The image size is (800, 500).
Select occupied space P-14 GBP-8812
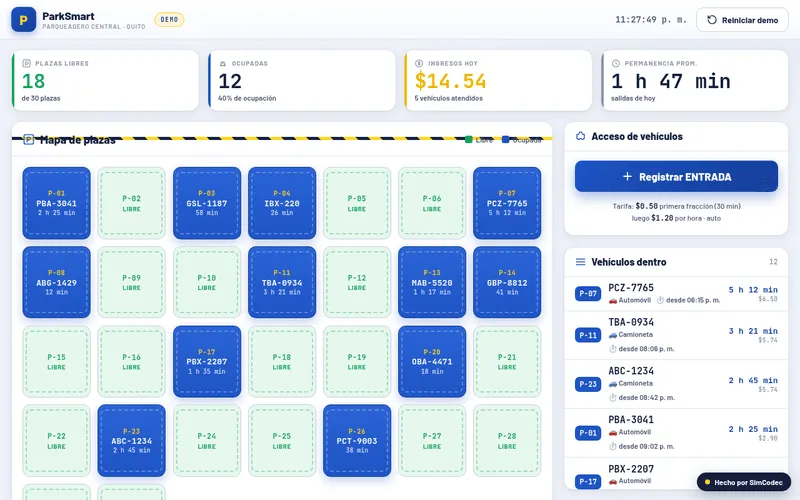(x=507, y=282)
